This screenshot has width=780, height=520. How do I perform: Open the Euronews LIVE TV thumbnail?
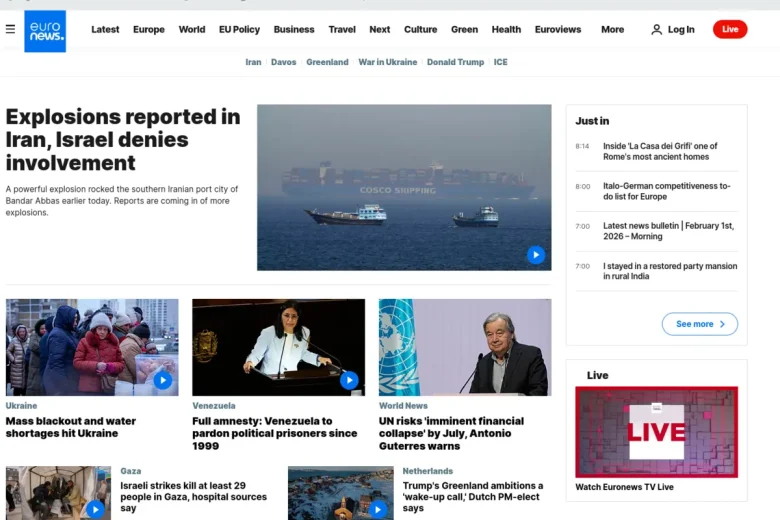(x=657, y=432)
